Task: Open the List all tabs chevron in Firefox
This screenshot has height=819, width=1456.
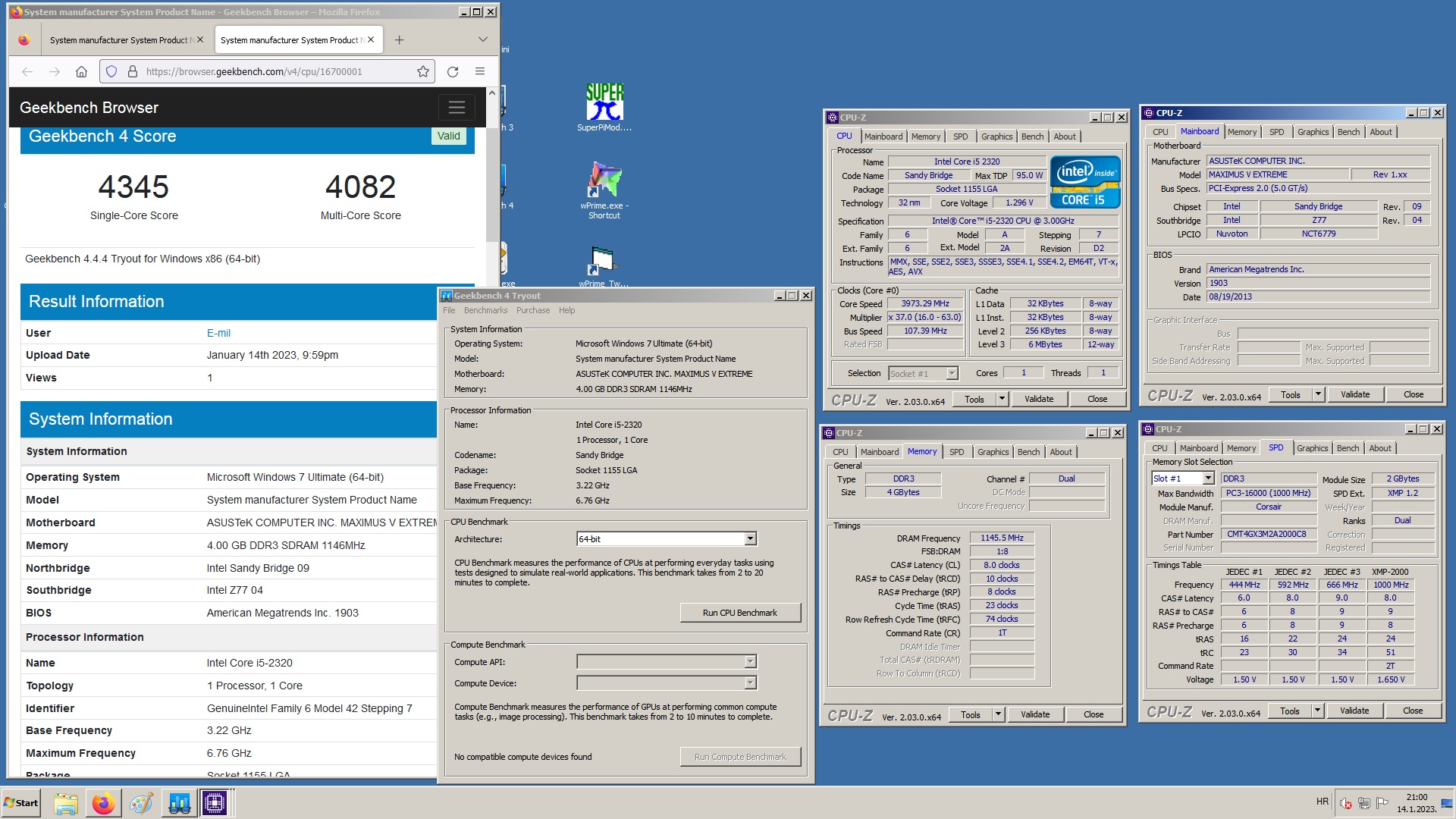Action: (482, 39)
